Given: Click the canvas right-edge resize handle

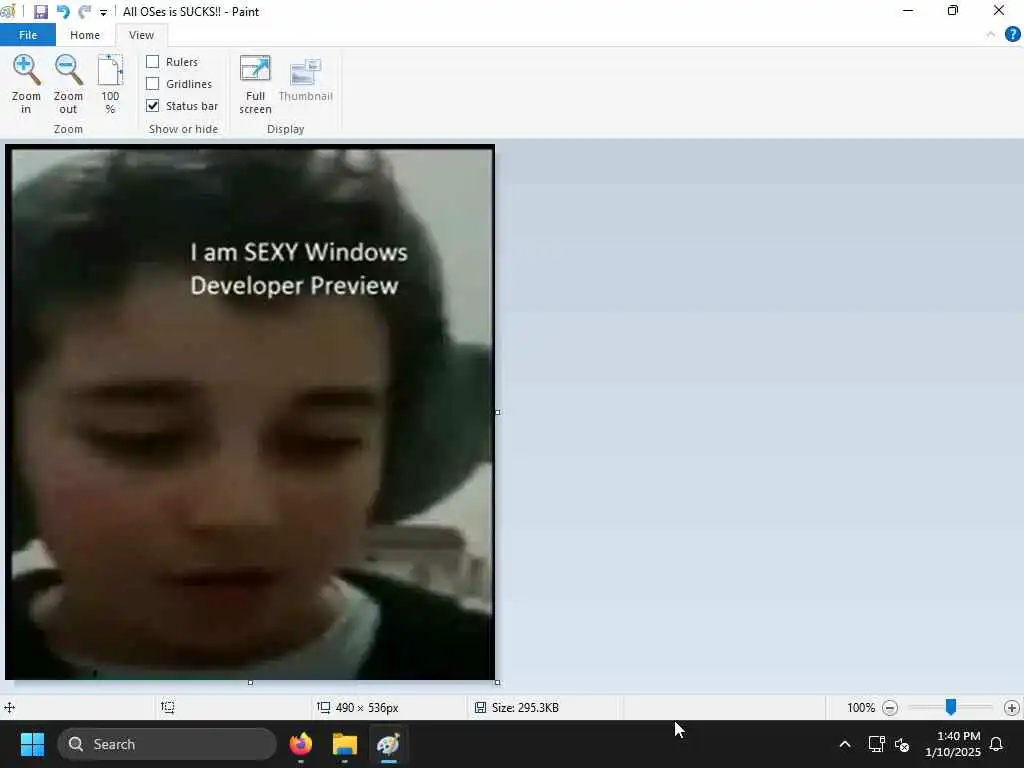Looking at the screenshot, I should pyautogui.click(x=498, y=412).
